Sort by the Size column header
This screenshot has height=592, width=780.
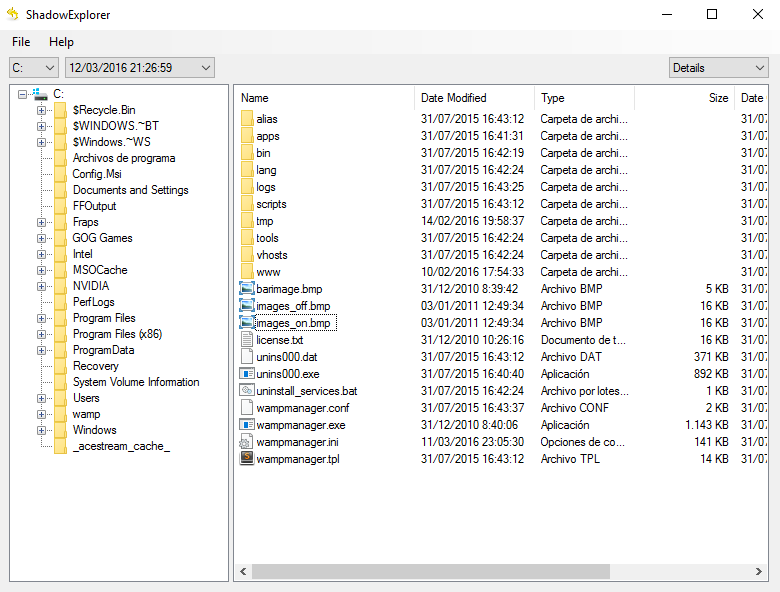(x=684, y=98)
